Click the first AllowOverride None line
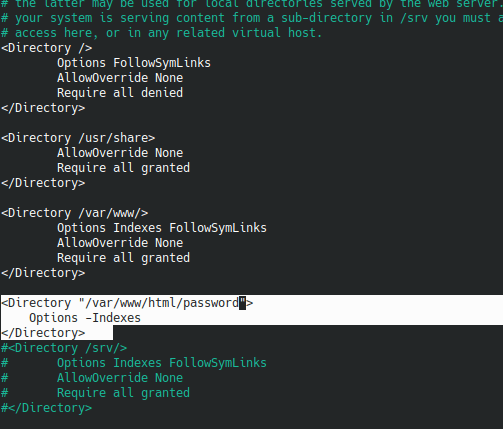The height and width of the screenshot is (429, 504). (x=120, y=78)
